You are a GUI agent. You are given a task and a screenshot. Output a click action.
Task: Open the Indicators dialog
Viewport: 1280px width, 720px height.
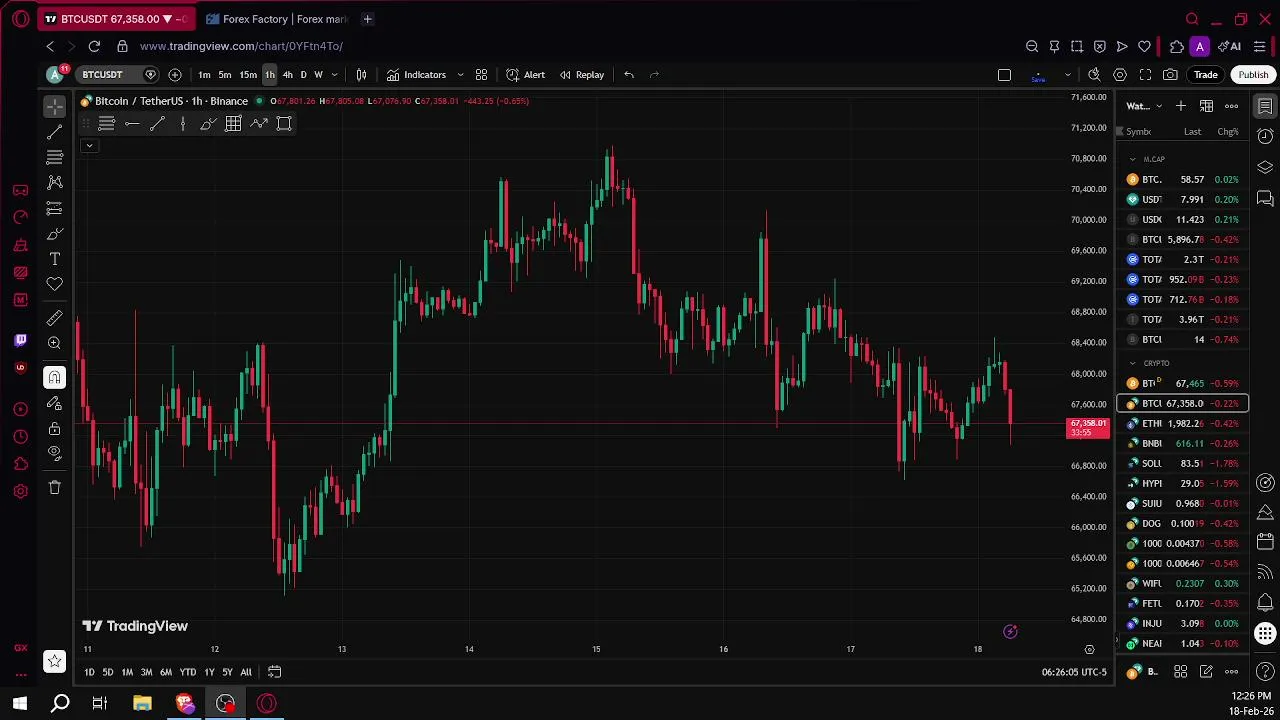(416, 75)
